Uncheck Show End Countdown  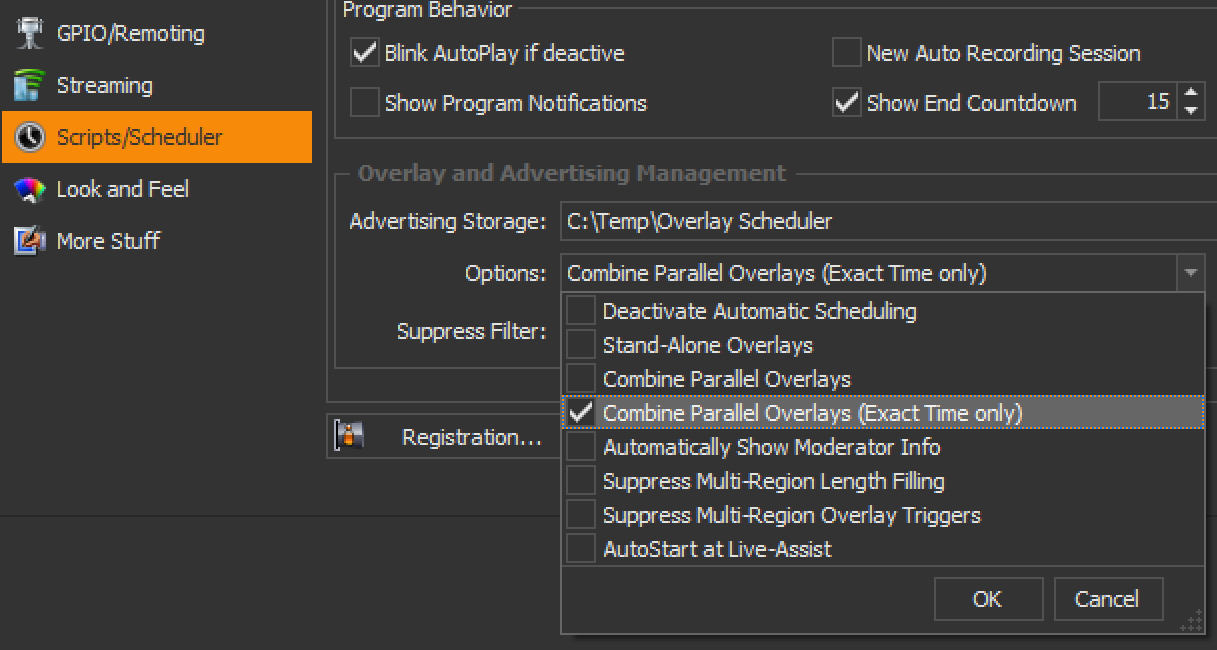(x=847, y=102)
